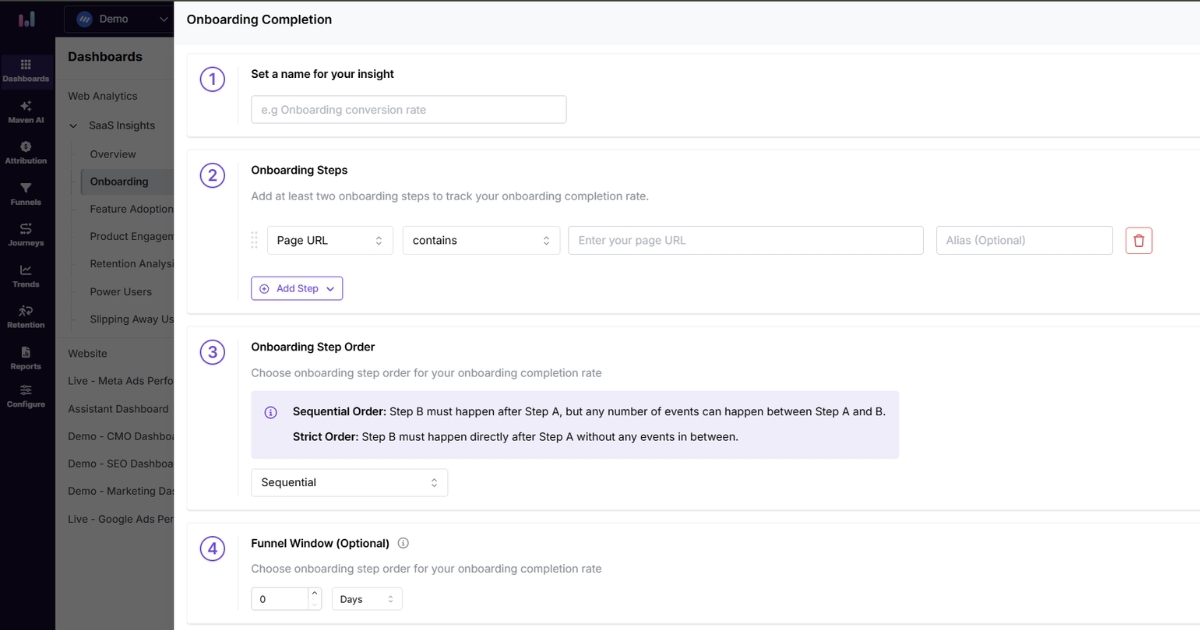Open Journeys in the sidebar
This screenshot has height=630, width=1200.
(26, 235)
